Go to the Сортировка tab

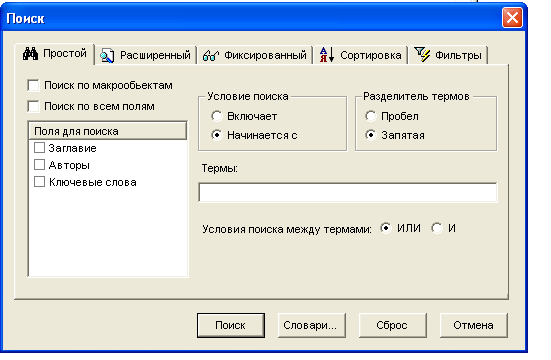click(371, 55)
